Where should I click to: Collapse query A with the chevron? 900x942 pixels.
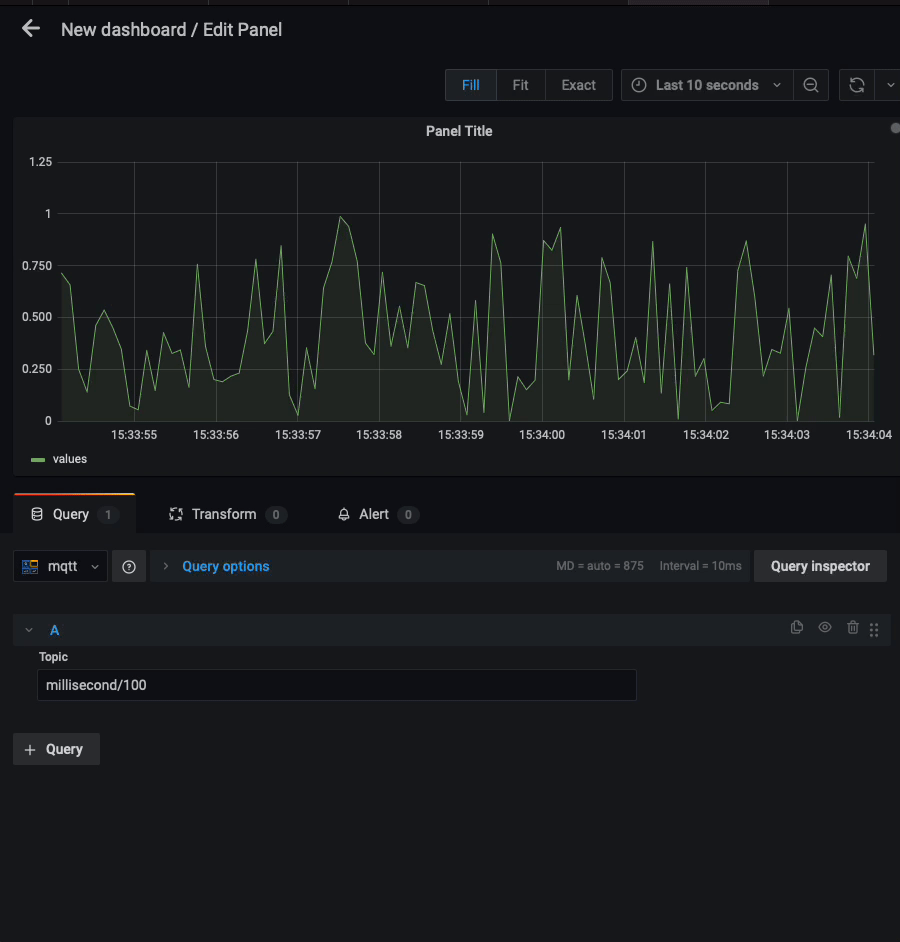click(29, 630)
